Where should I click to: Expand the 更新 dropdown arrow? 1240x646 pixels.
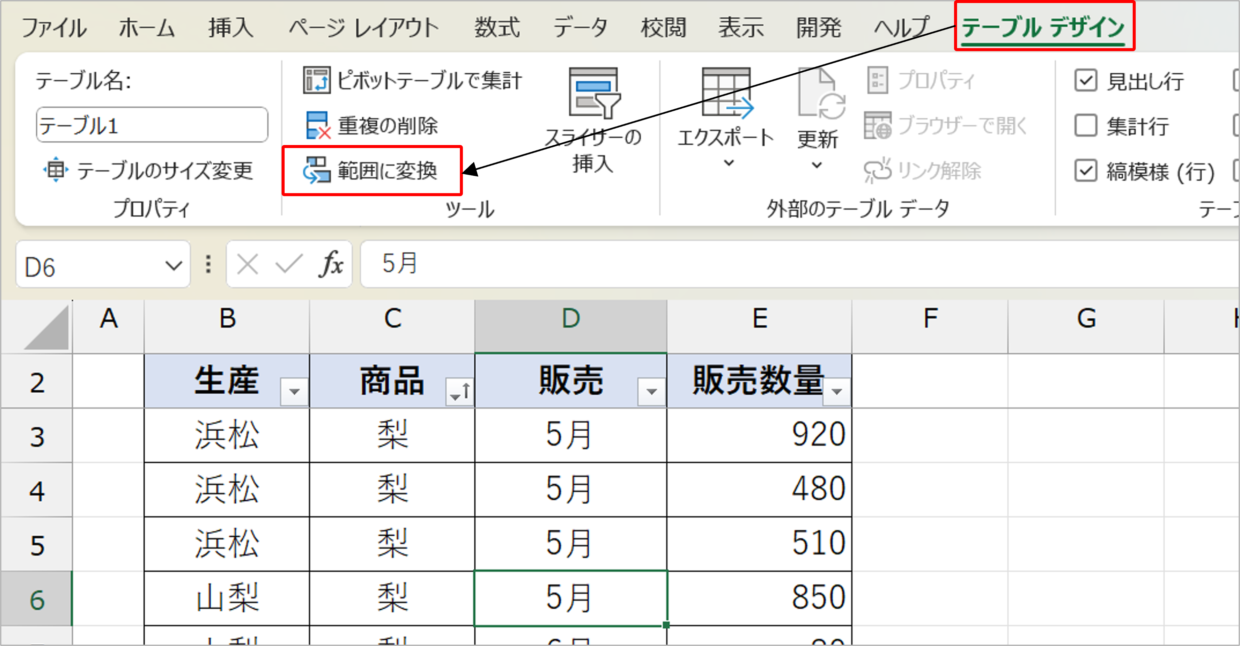click(x=818, y=165)
